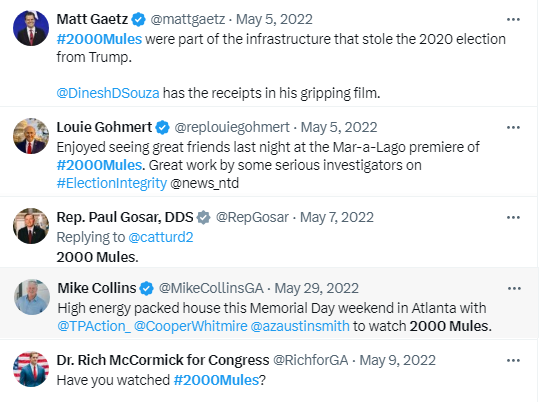
Task: Click Mike Collins blue verified badge
Action: [147, 289]
